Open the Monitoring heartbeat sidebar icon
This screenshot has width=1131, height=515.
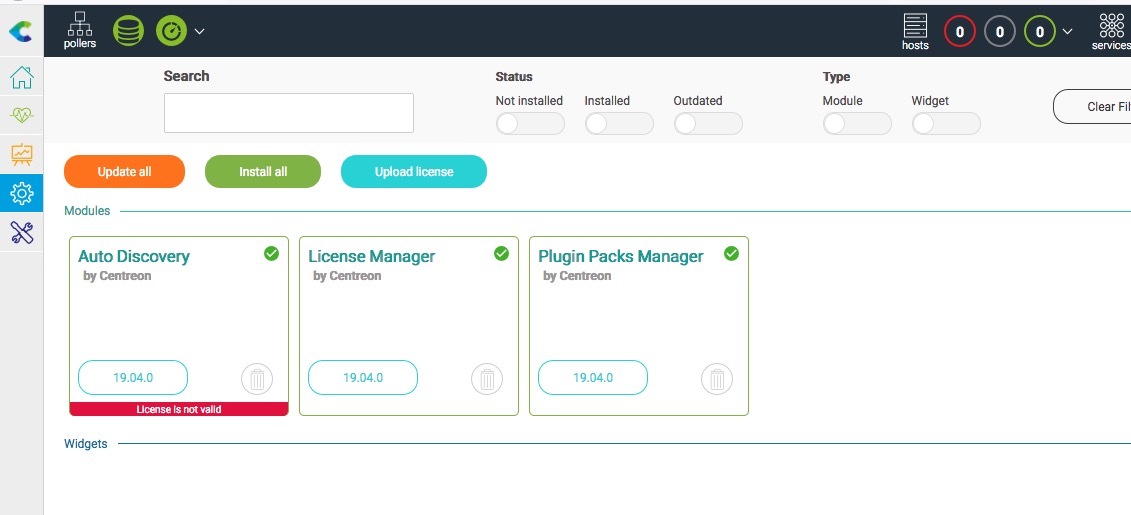pos(21,116)
